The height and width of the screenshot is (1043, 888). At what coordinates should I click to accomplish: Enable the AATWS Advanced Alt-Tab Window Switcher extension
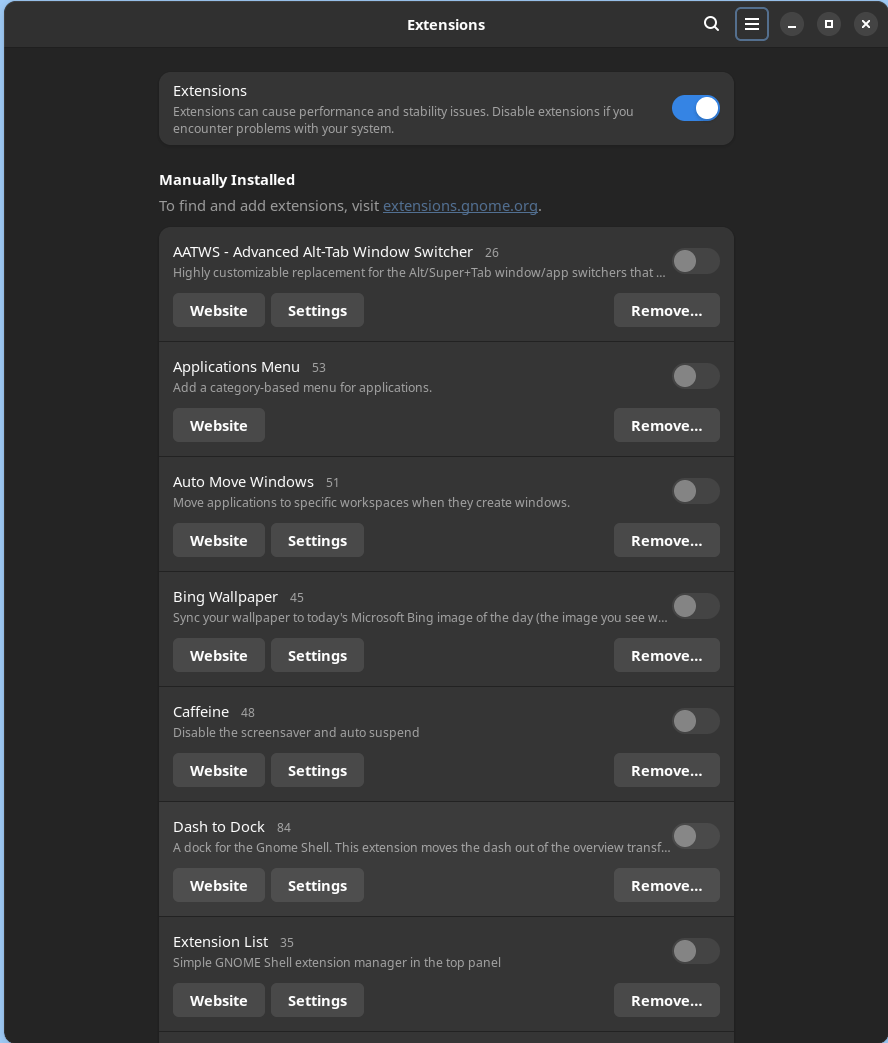click(696, 261)
